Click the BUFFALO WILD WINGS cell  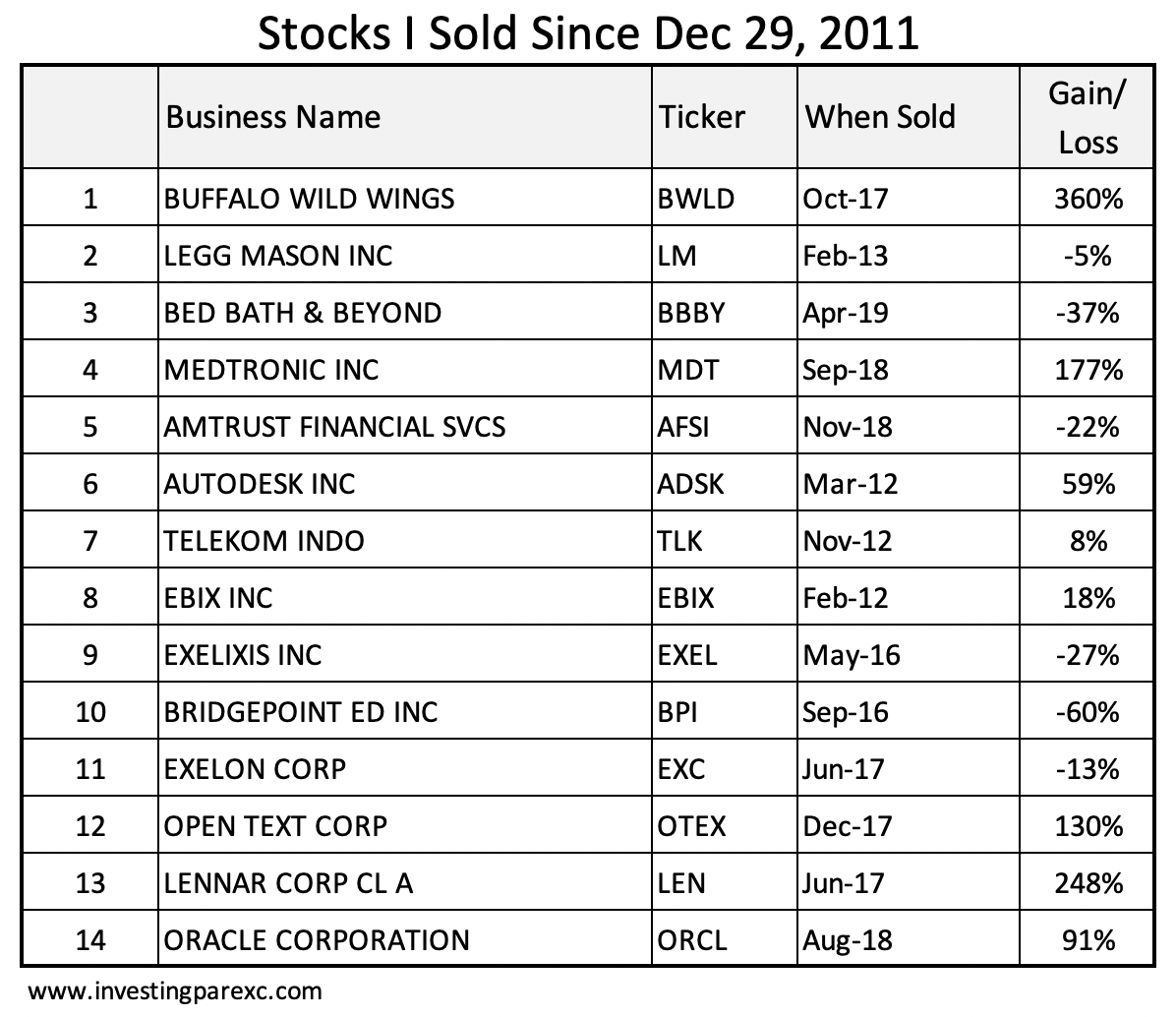tap(405, 198)
